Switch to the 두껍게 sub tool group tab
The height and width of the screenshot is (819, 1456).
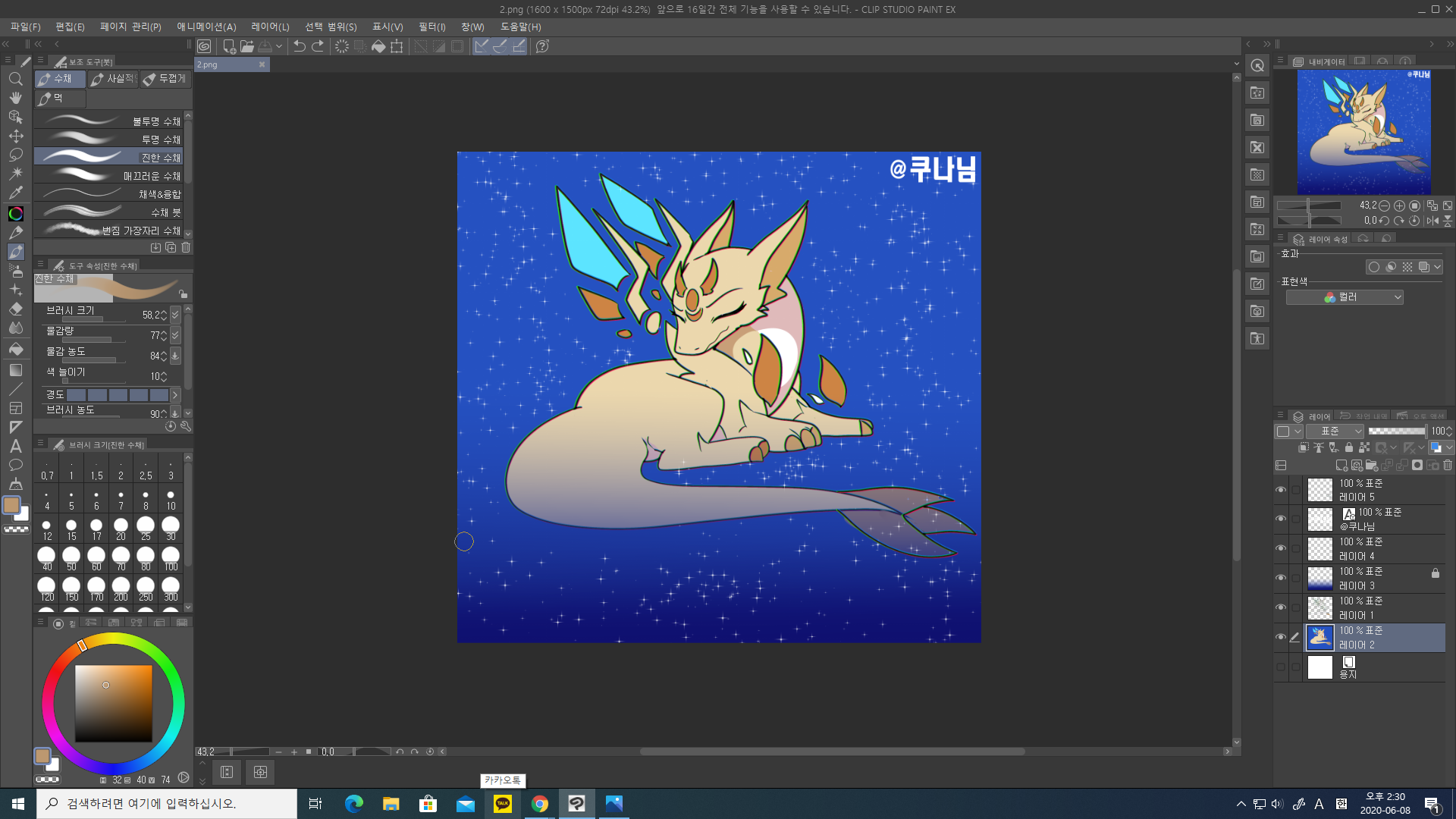click(165, 79)
